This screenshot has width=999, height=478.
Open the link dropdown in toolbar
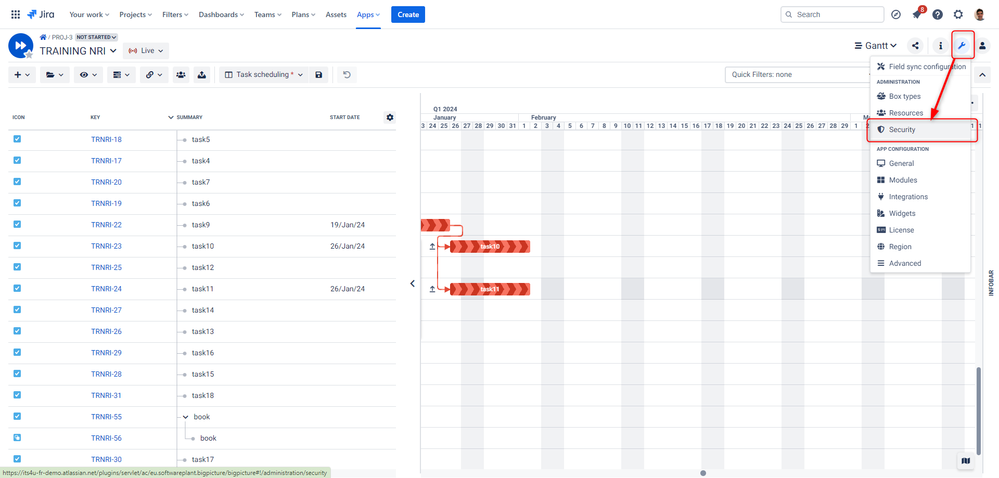154,75
